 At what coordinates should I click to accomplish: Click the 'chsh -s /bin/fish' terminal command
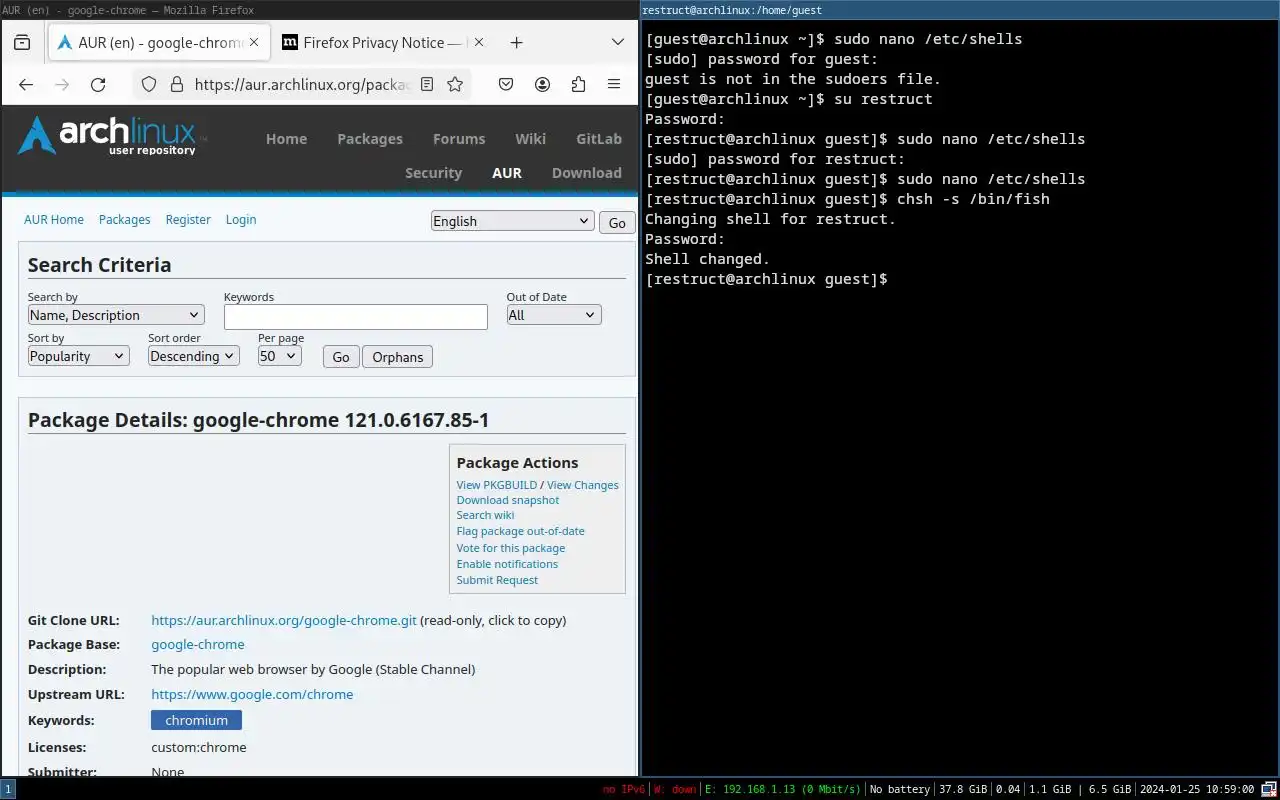[974, 199]
